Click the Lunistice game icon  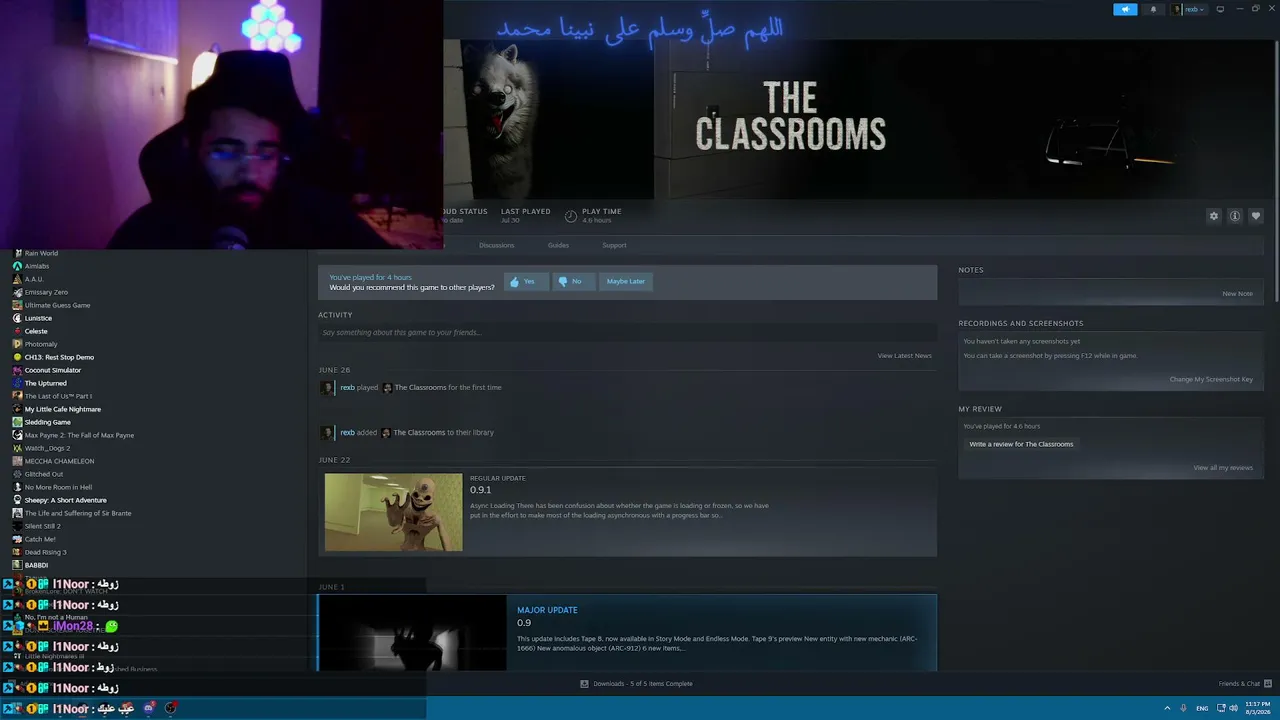17,319
